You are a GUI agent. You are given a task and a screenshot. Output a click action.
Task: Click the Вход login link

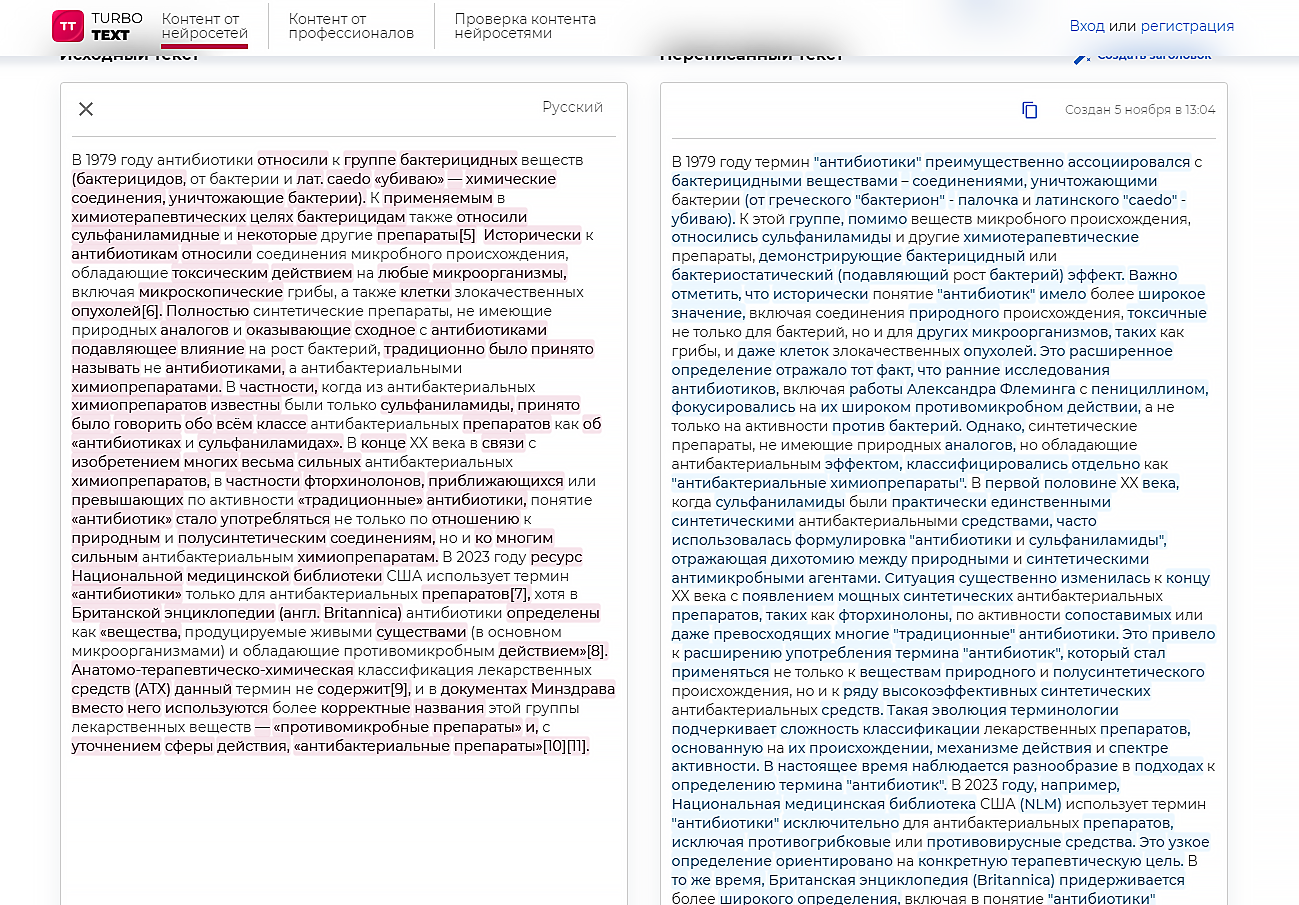coord(1087,26)
